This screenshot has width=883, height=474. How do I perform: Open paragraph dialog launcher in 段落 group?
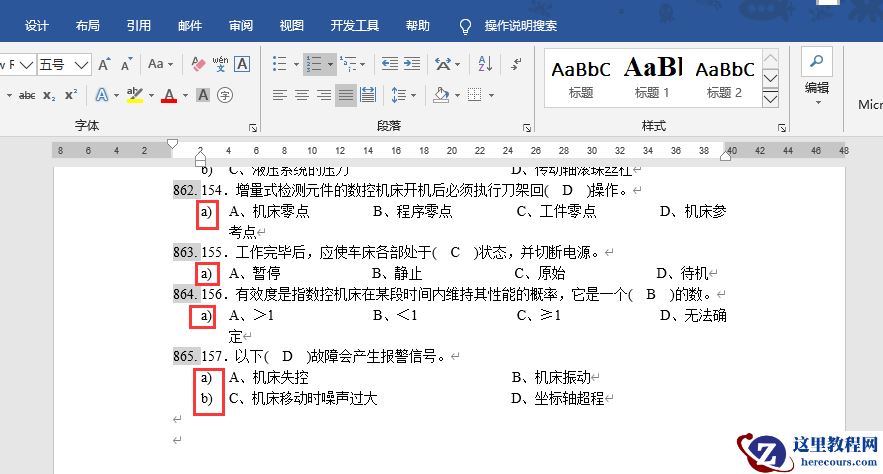tap(527, 128)
